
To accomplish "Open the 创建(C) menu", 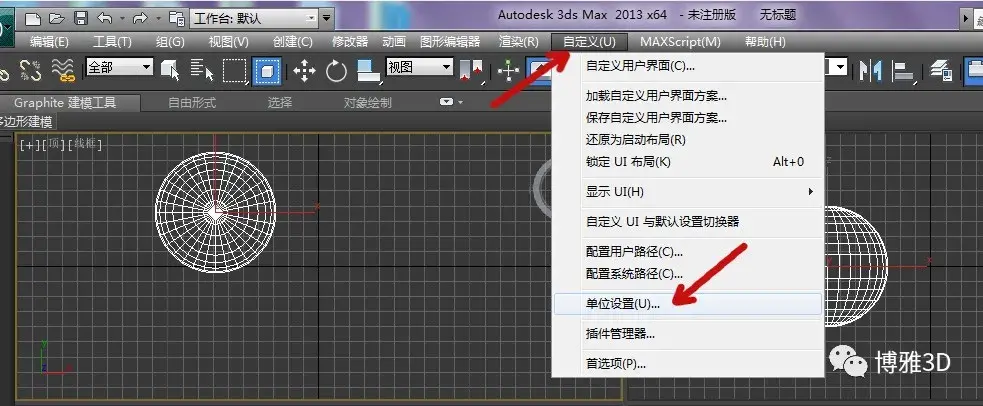I will pos(293,42).
